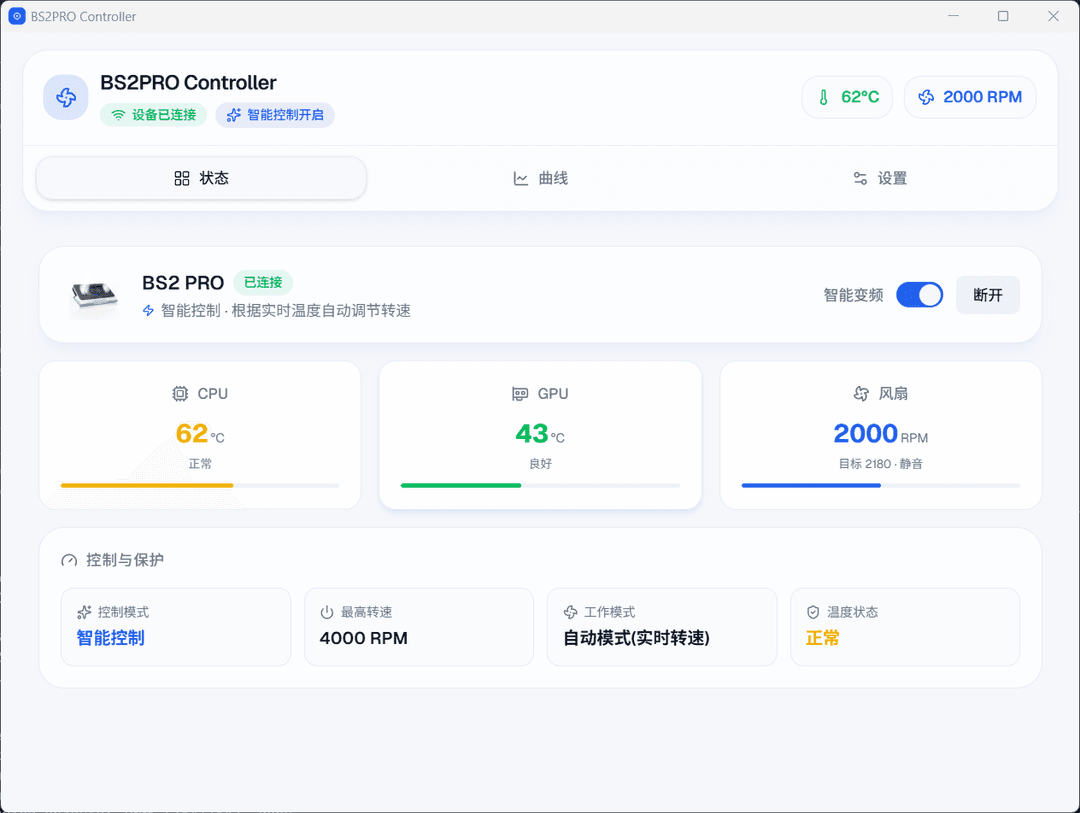This screenshot has height=813, width=1080.
Task: Click the power icon next to 最高转速
Action: point(326,612)
